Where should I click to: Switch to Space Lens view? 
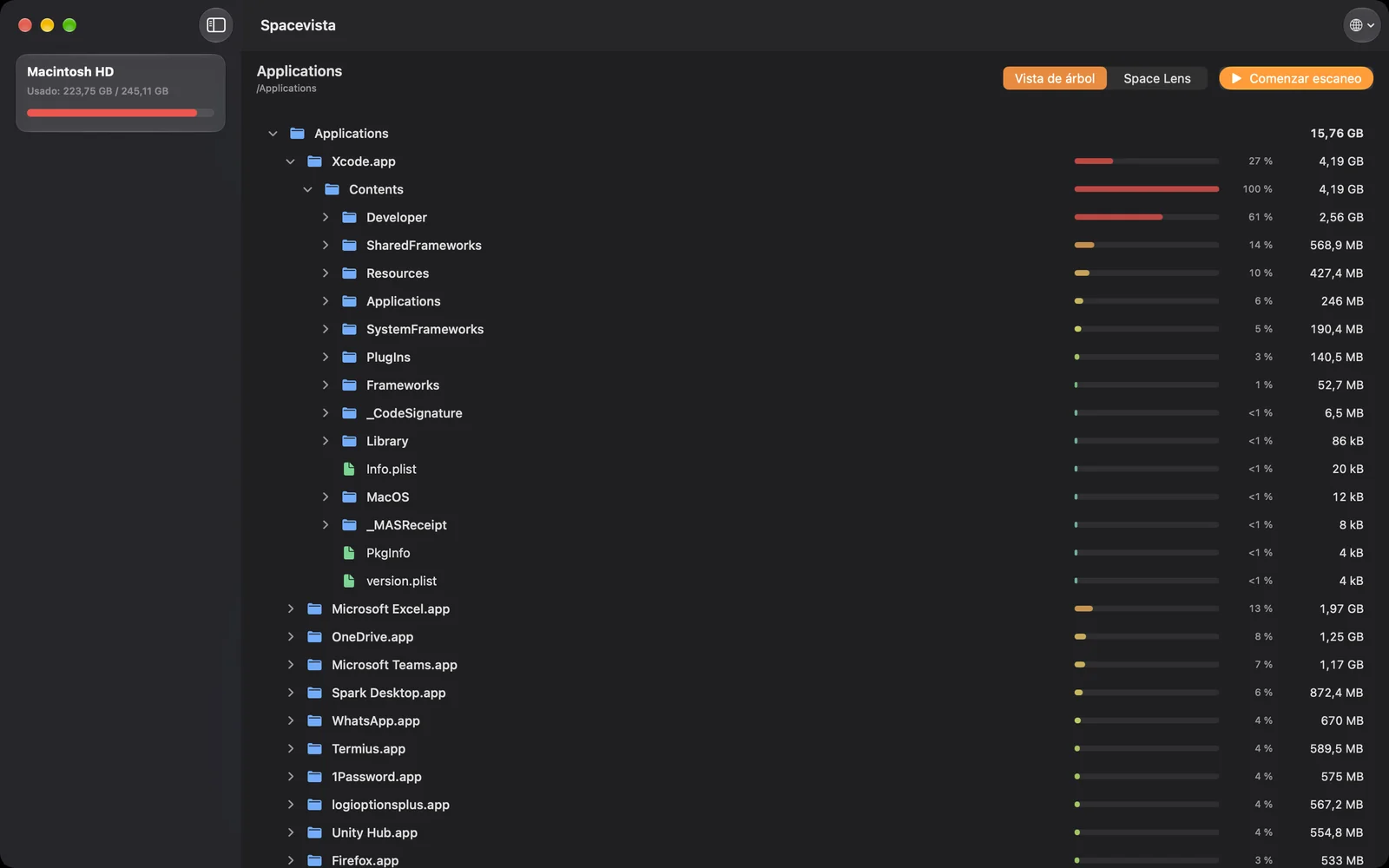pyautogui.click(x=1157, y=78)
